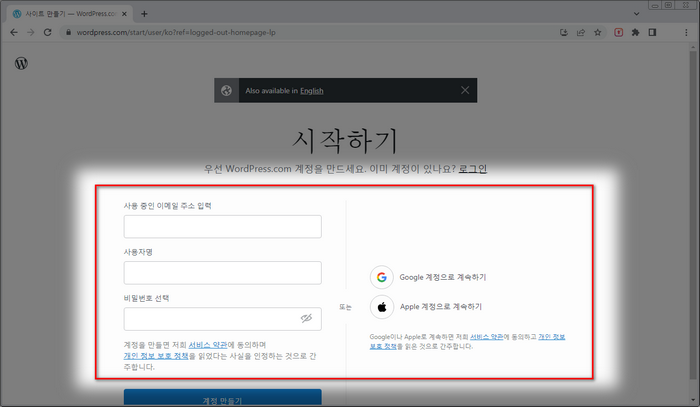Bookmark this page with the star icon

597,32
